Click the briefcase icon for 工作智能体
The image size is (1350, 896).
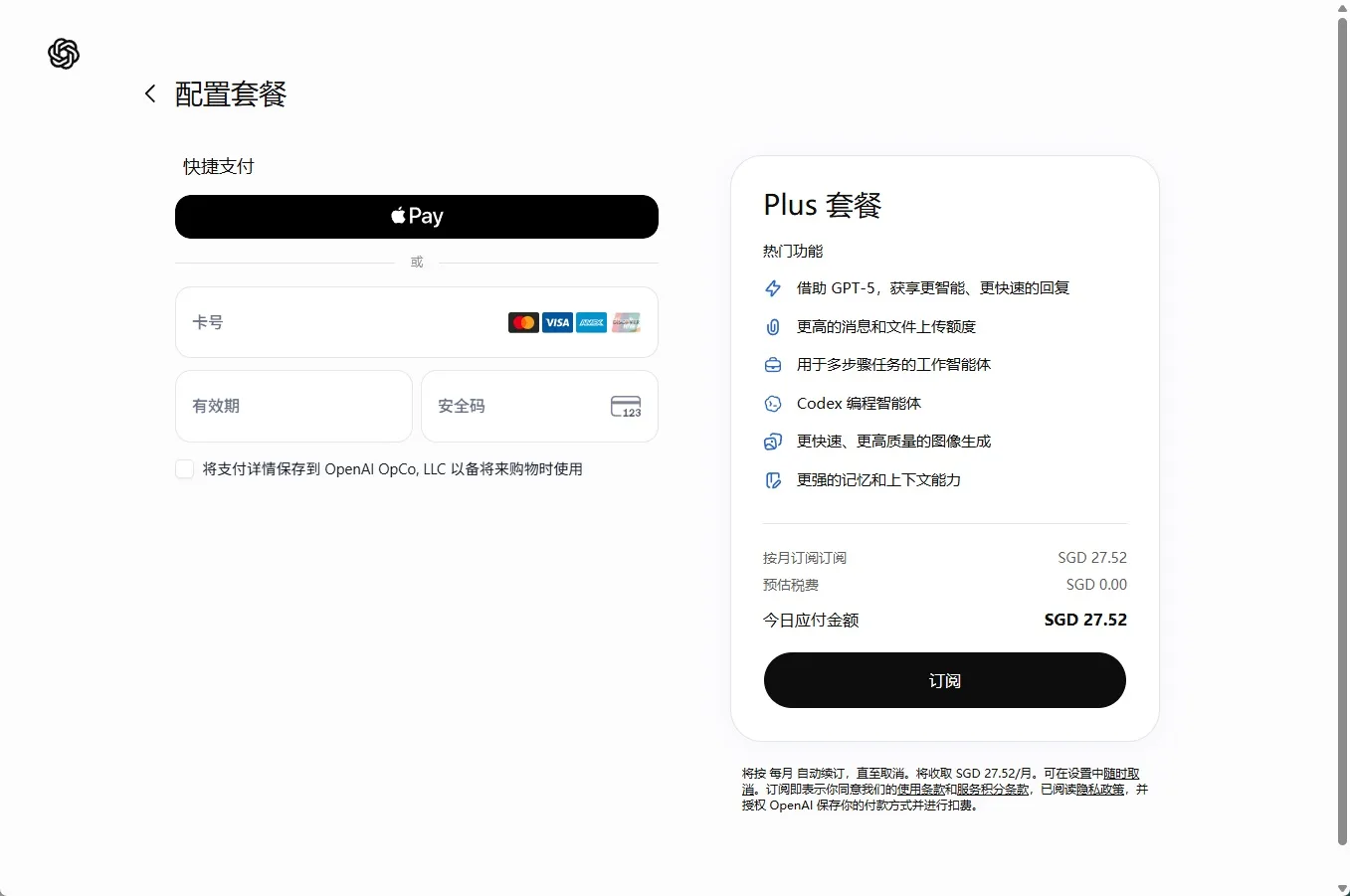[x=773, y=365]
